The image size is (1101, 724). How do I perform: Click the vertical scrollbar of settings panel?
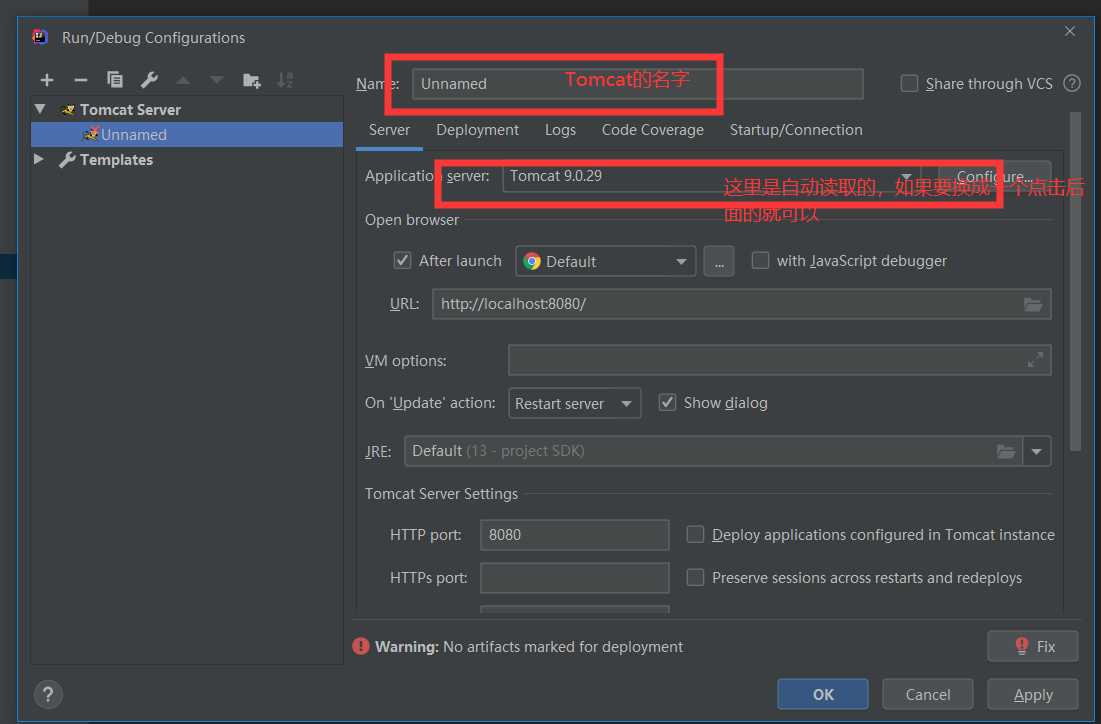[x=1075, y=281]
